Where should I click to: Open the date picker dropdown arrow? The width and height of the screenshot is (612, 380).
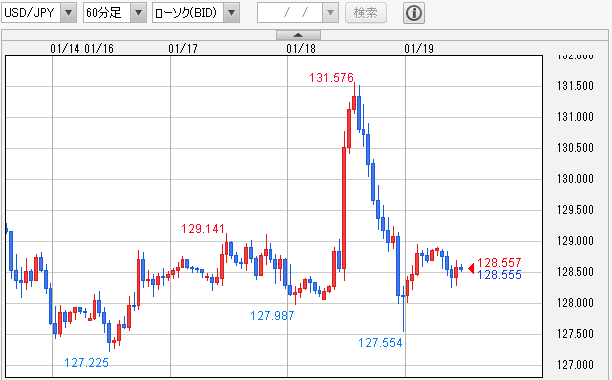(330, 13)
